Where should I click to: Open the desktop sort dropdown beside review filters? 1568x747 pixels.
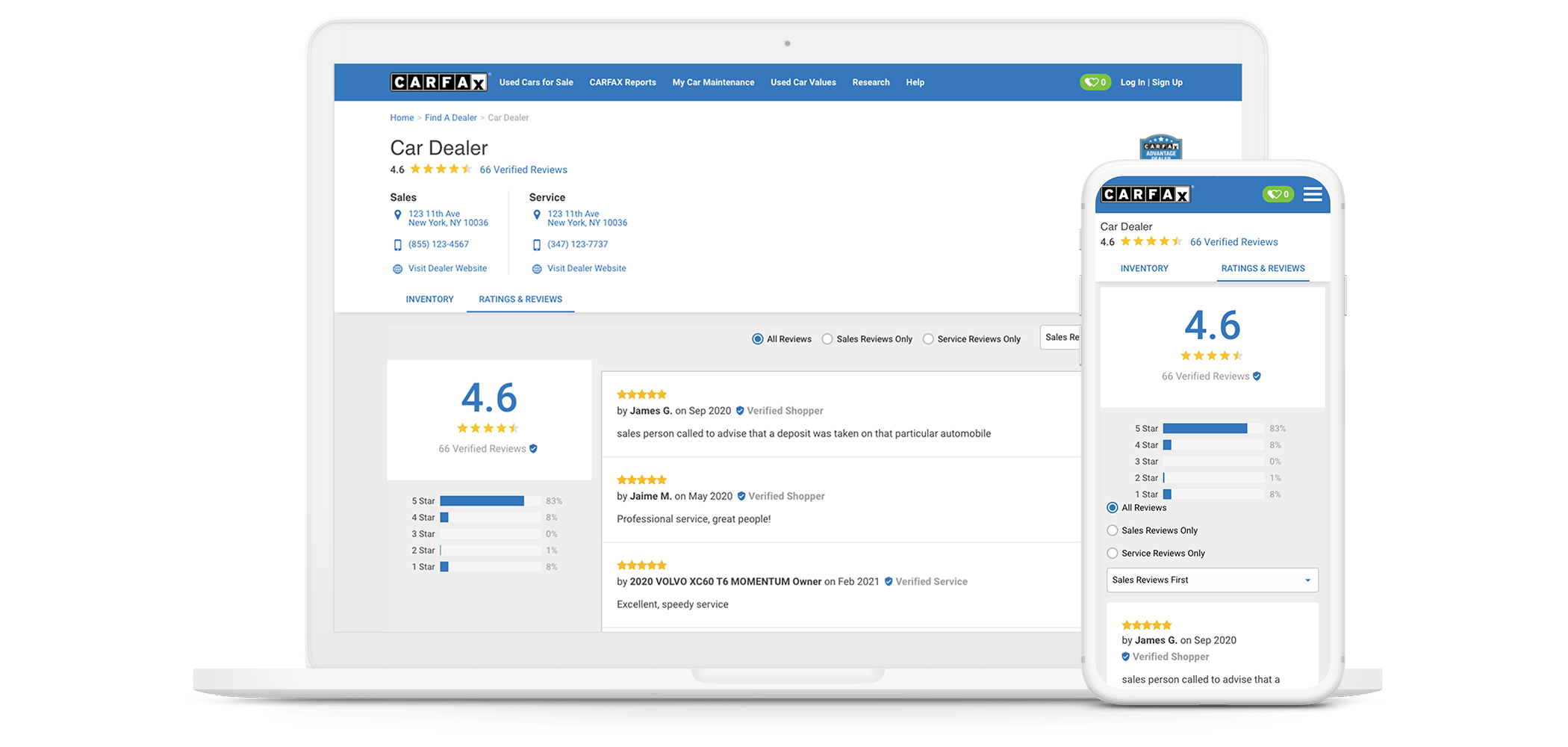pos(1060,338)
